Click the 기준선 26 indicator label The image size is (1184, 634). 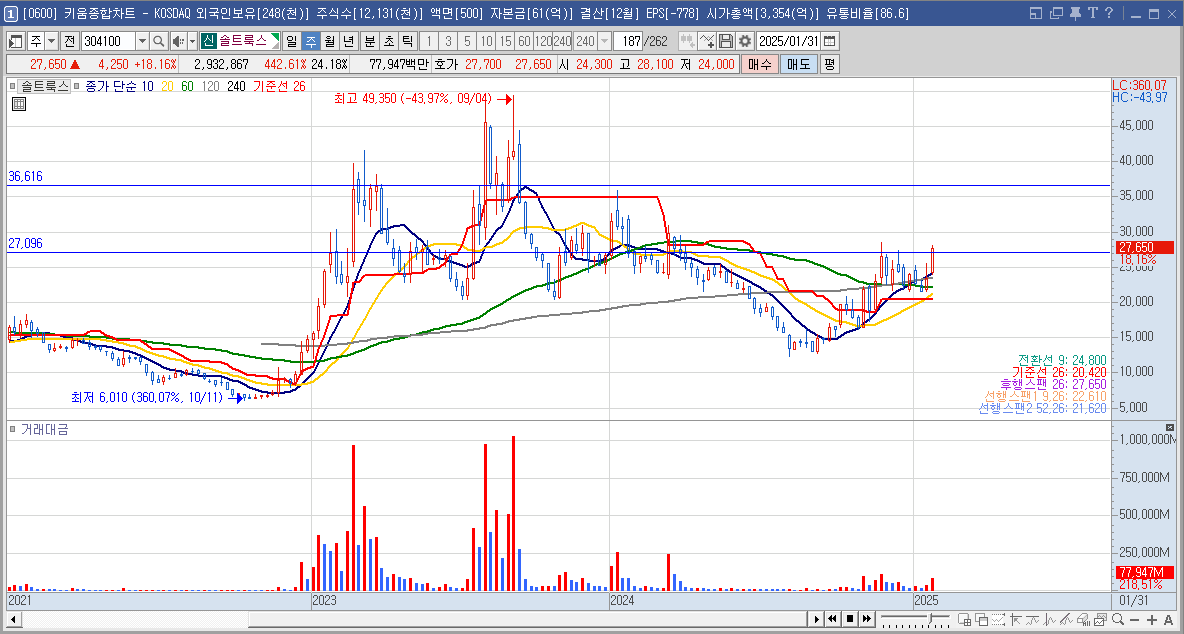(x=279, y=86)
